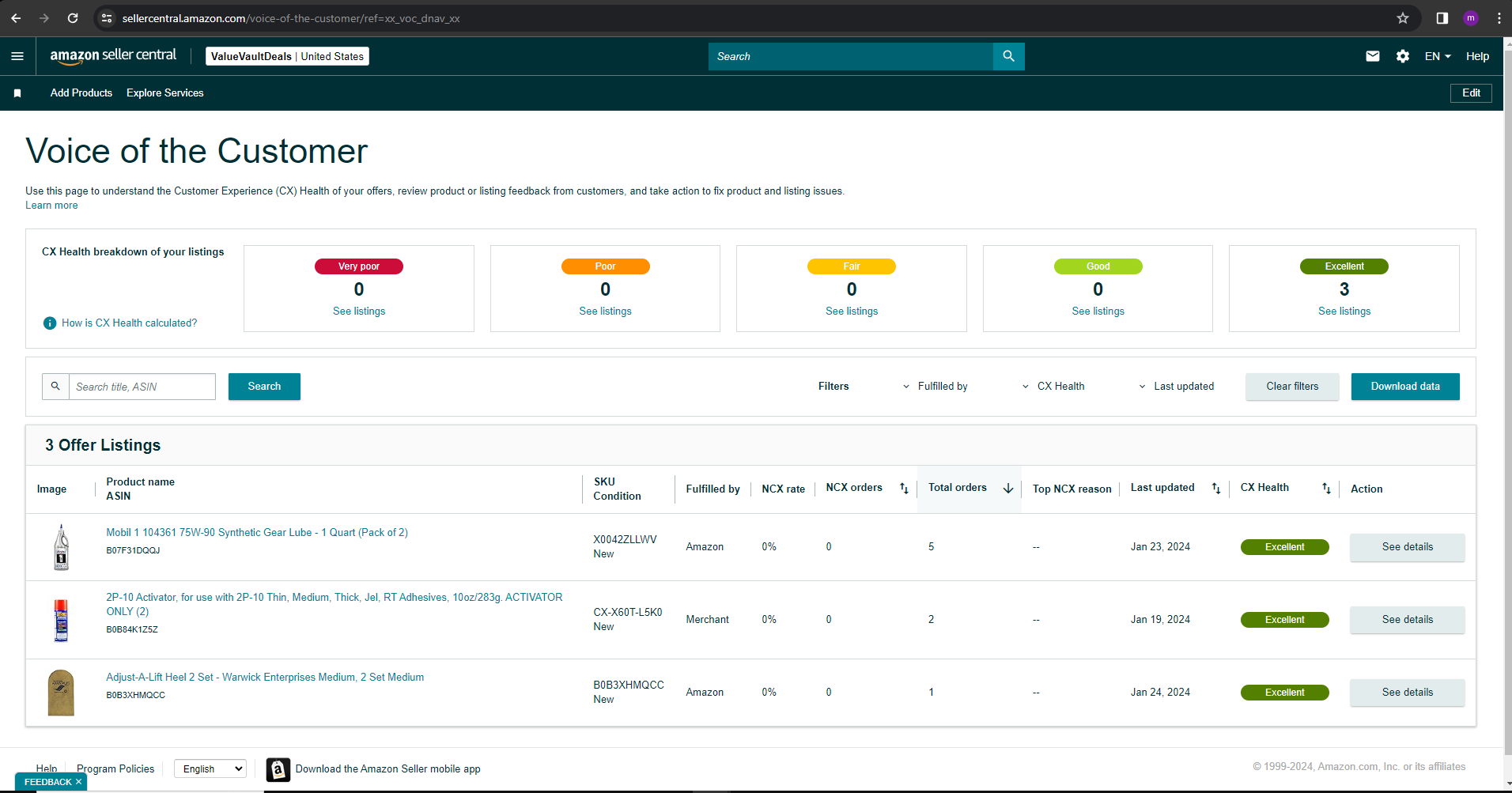Click total orders value 2 for 2P-10 Activator
This screenshot has height=793, width=1512.
(932, 620)
